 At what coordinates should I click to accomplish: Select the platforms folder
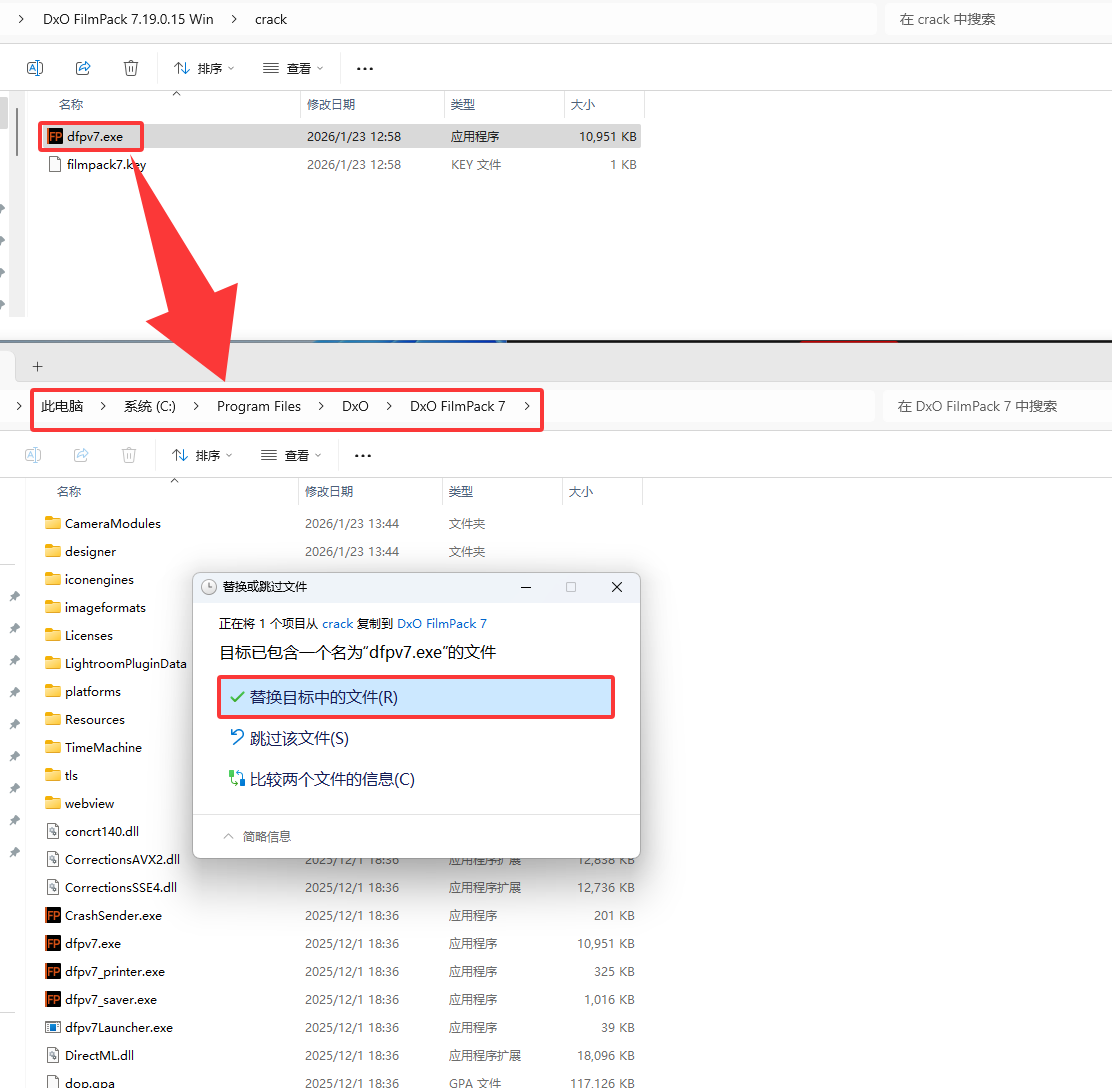pos(83,692)
